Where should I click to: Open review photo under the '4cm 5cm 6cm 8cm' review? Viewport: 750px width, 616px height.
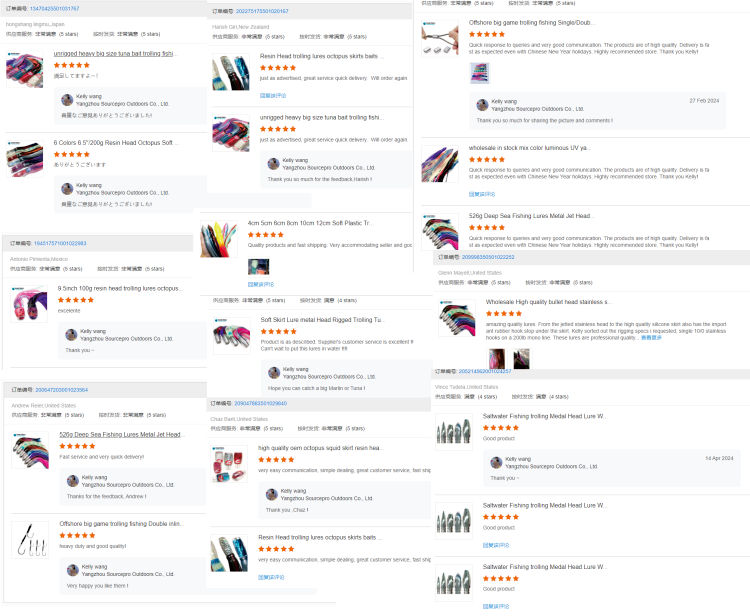258,266
